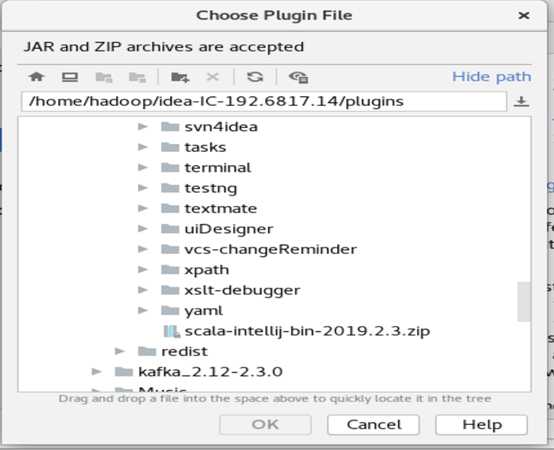Click the file tree vertical scrollbar thumb
The image size is (554, 450).
point(524,302)
